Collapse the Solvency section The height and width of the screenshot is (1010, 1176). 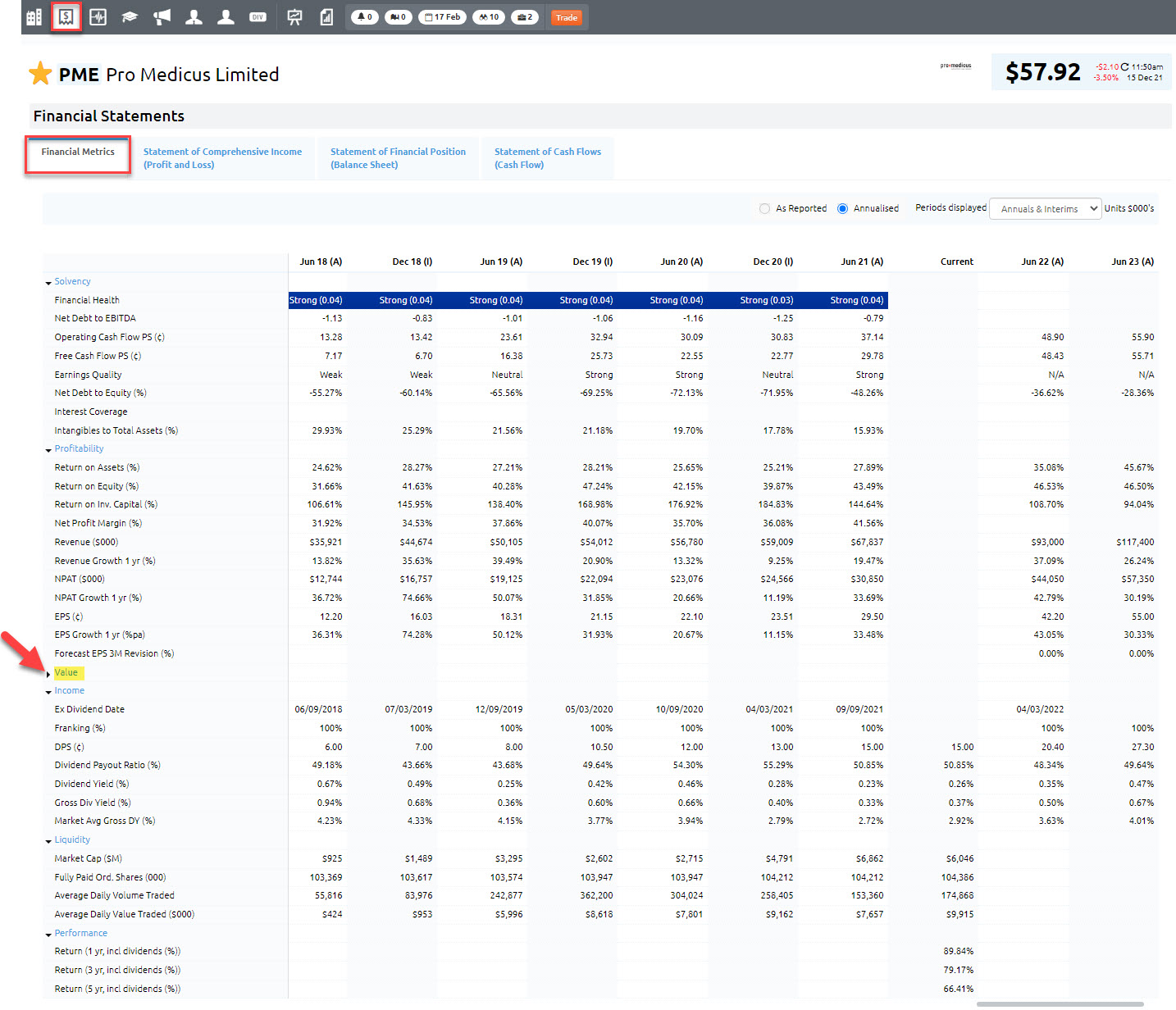click(71, 282)
